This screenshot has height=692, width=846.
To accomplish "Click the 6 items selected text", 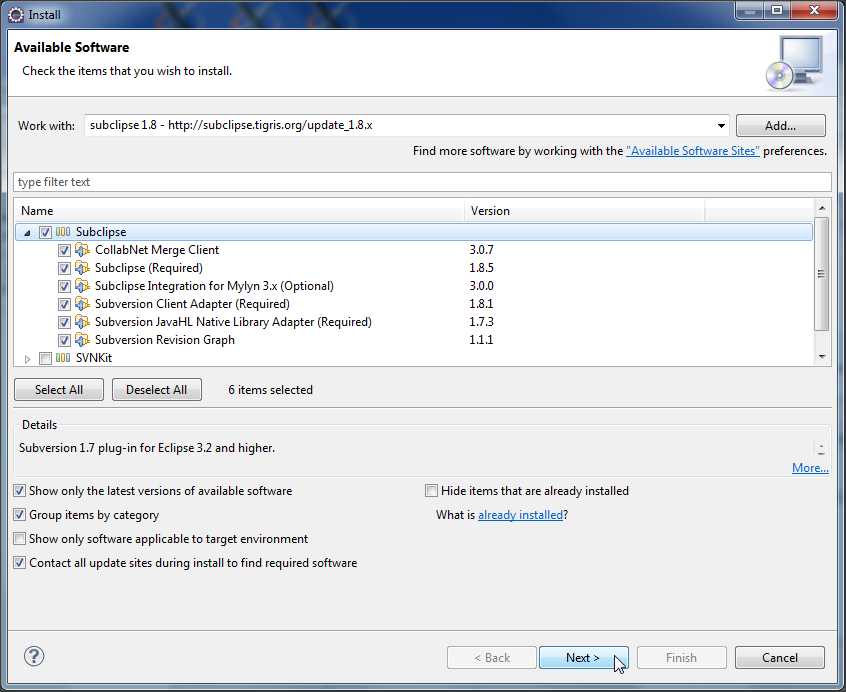I will (270, 389).
